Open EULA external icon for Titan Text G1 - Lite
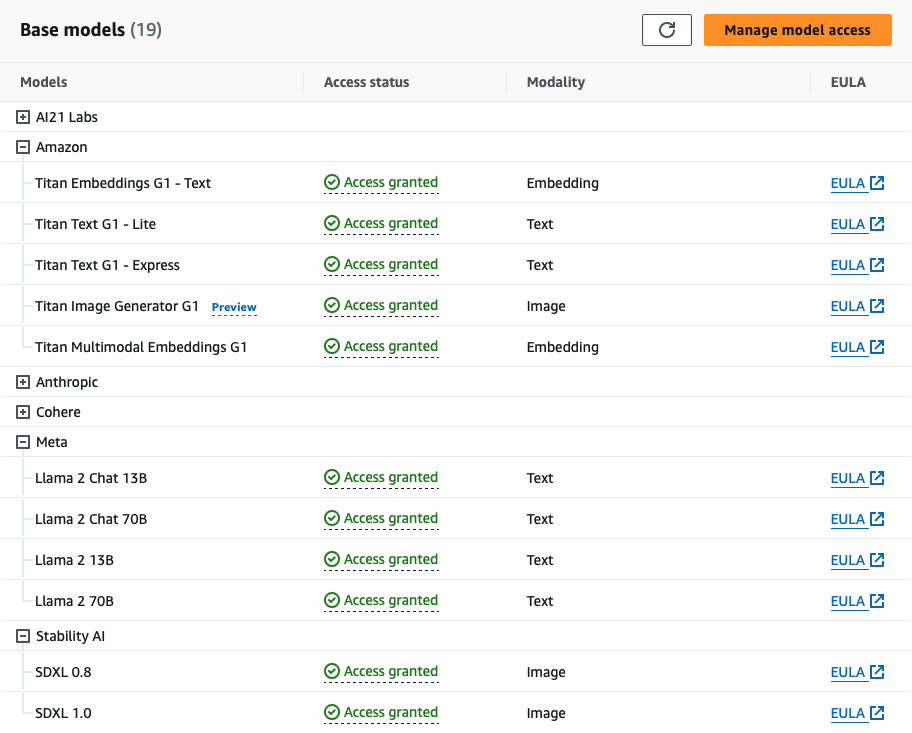The height and width of the screenshot is (733, 912). point(877,224)
